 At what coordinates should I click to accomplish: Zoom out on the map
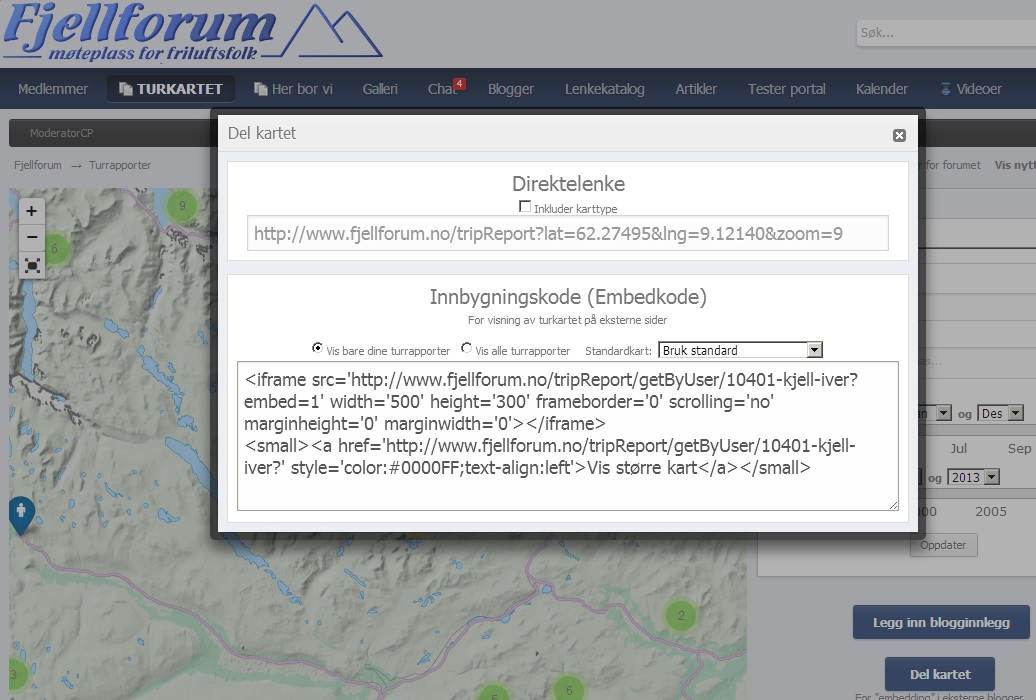coord(32,238)
